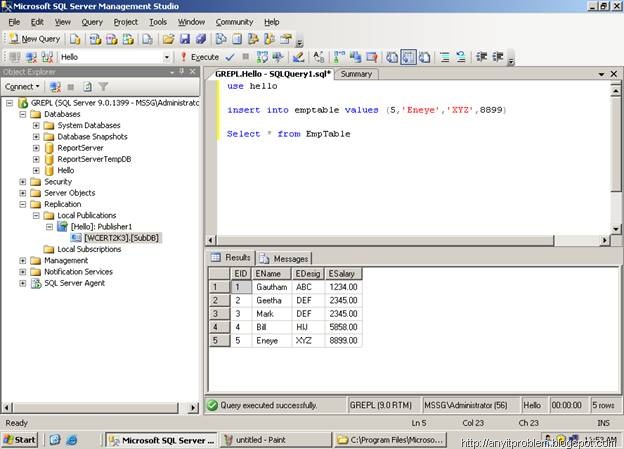Open the Query menu
This screenshot has width=624, height=449.
tap(92, 22)
